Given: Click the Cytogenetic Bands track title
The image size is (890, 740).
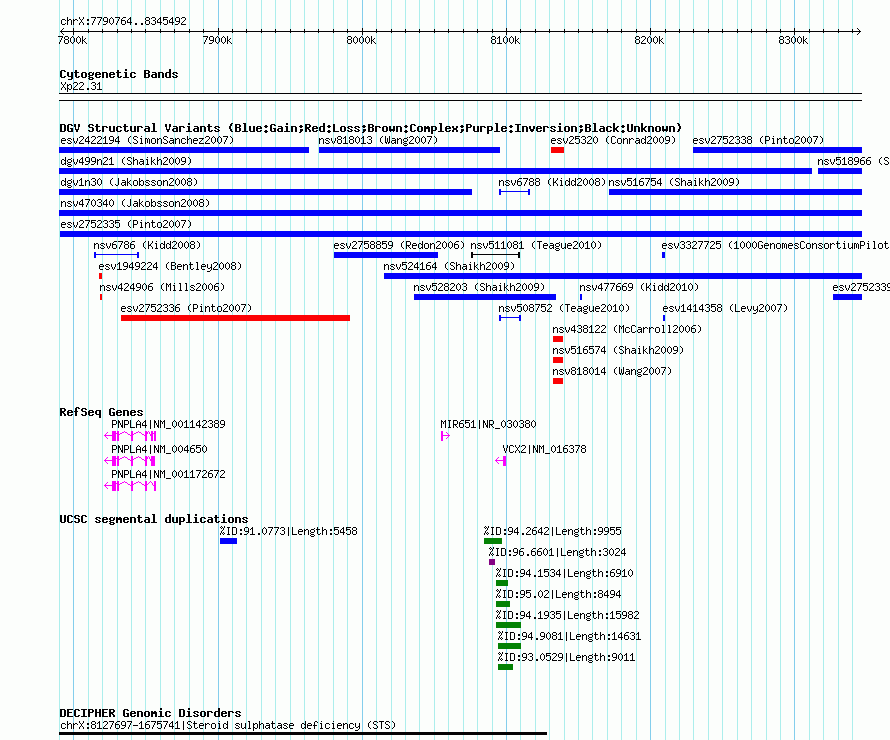Looking at the screenshot, I should [x=119, y=74].
